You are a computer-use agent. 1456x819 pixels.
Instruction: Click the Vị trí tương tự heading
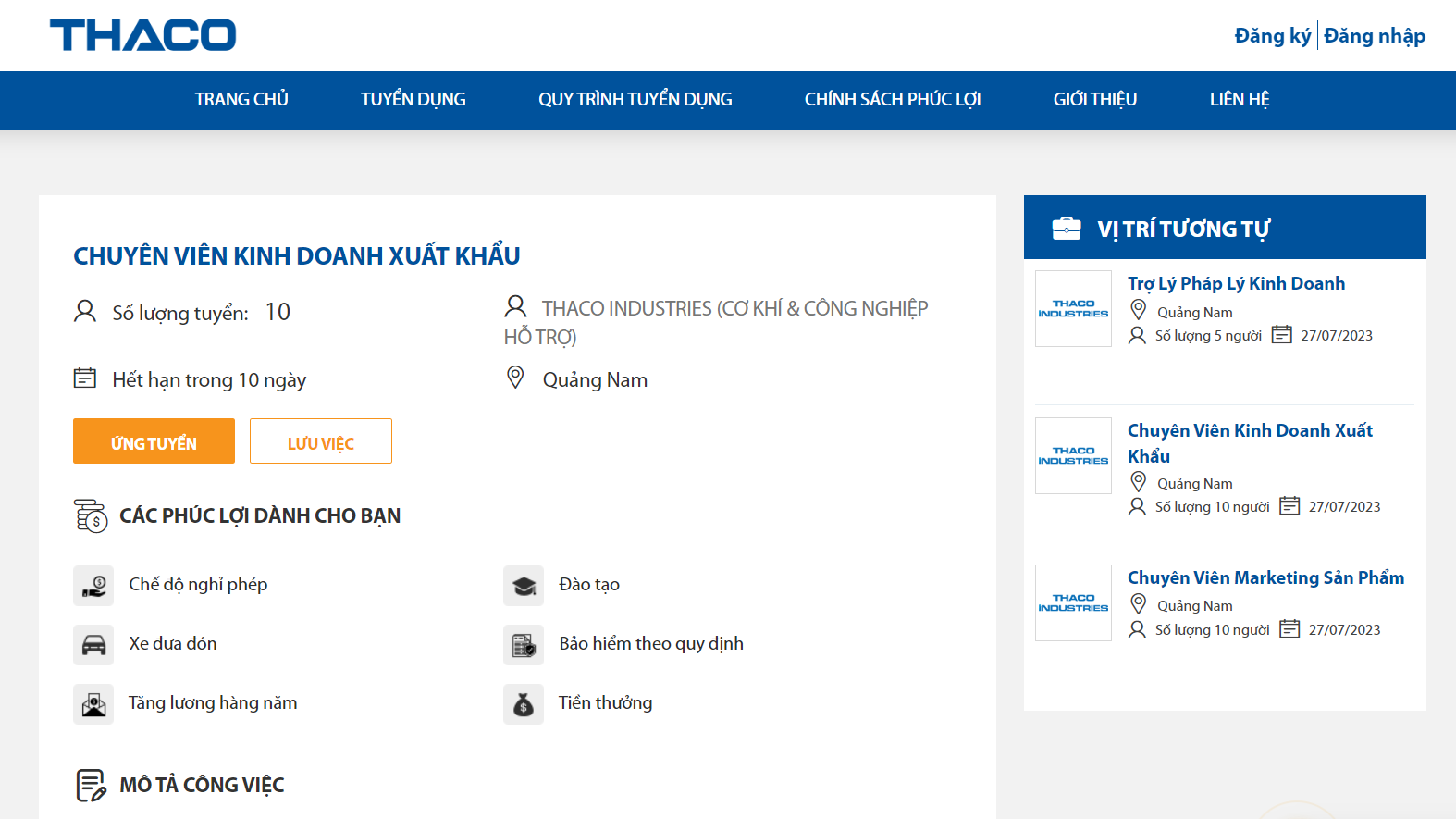pyautogui.click(x=1184, y=229)
